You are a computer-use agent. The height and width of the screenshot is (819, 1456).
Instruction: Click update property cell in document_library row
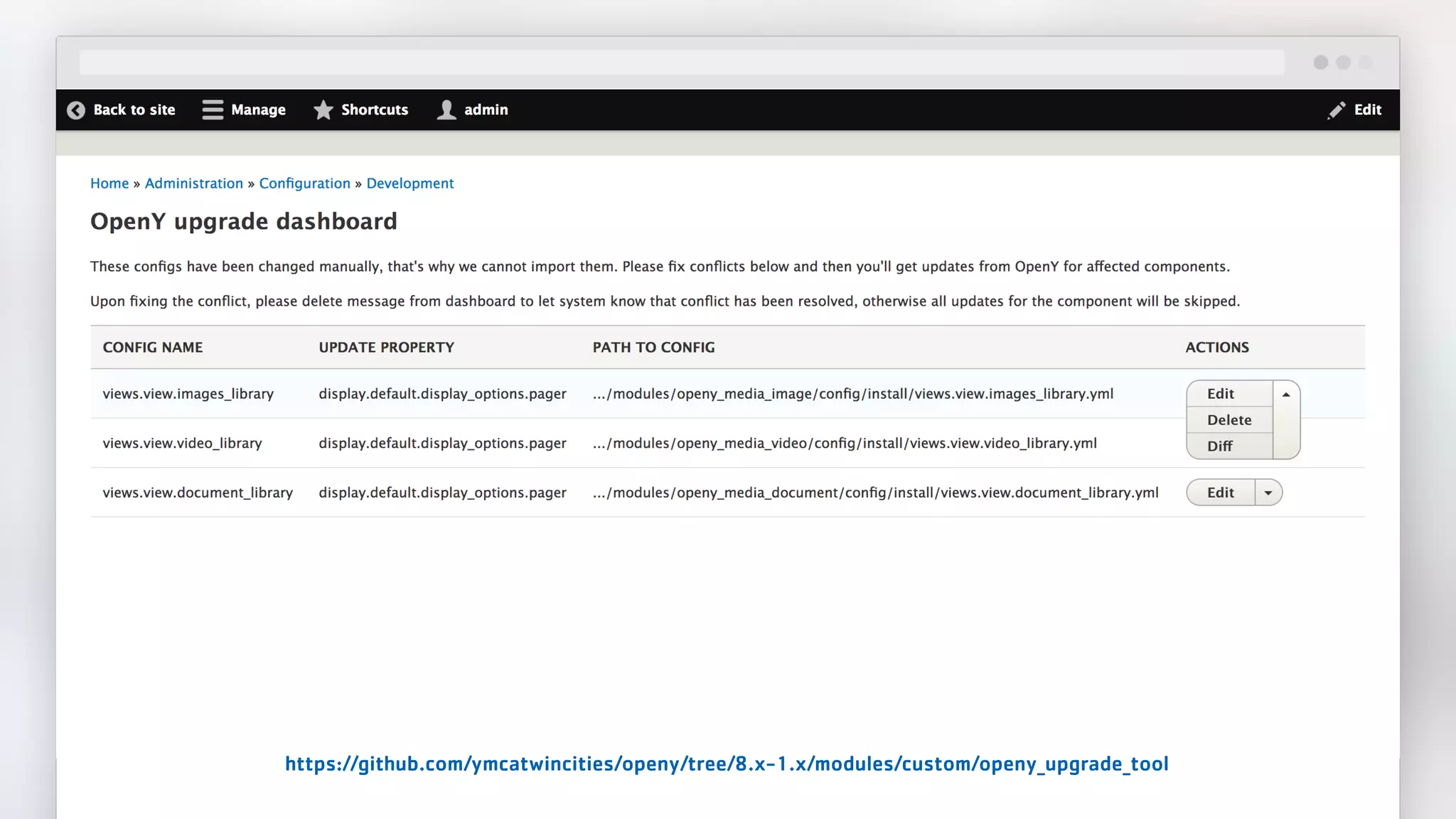click(x=442, y=493)
